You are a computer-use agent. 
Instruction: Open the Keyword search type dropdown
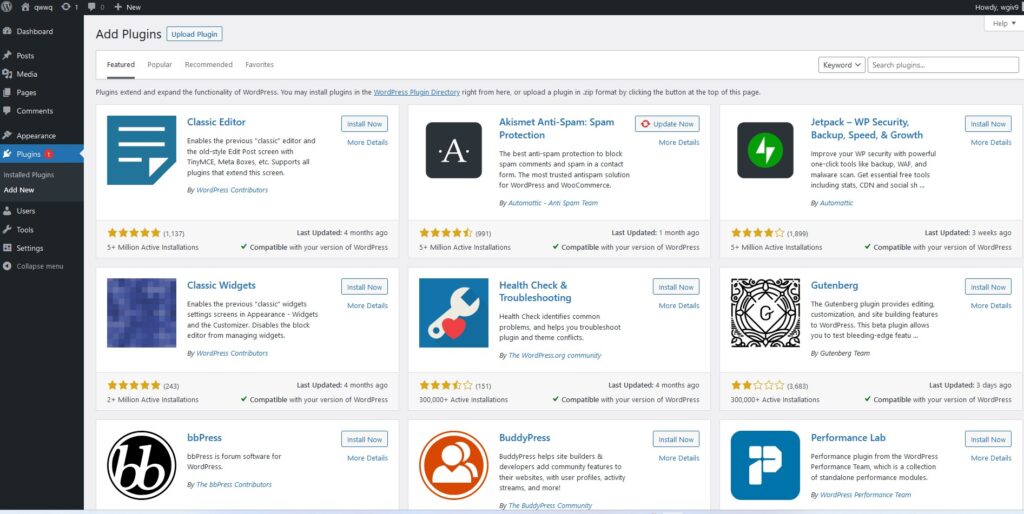(841, 65)
